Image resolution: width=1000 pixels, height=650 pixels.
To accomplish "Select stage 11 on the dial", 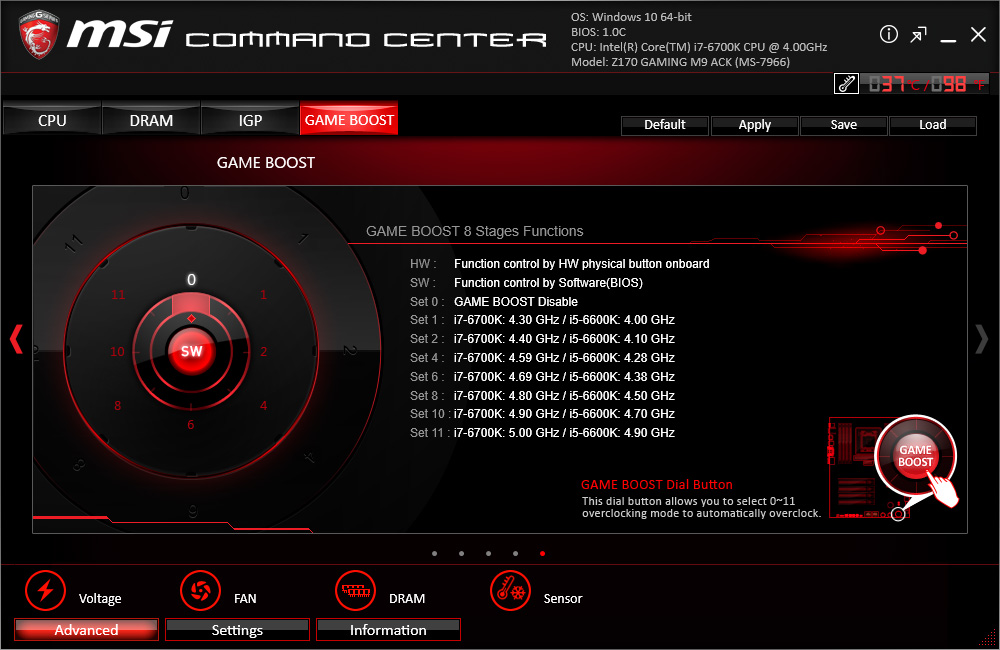I will coord(119,295).
